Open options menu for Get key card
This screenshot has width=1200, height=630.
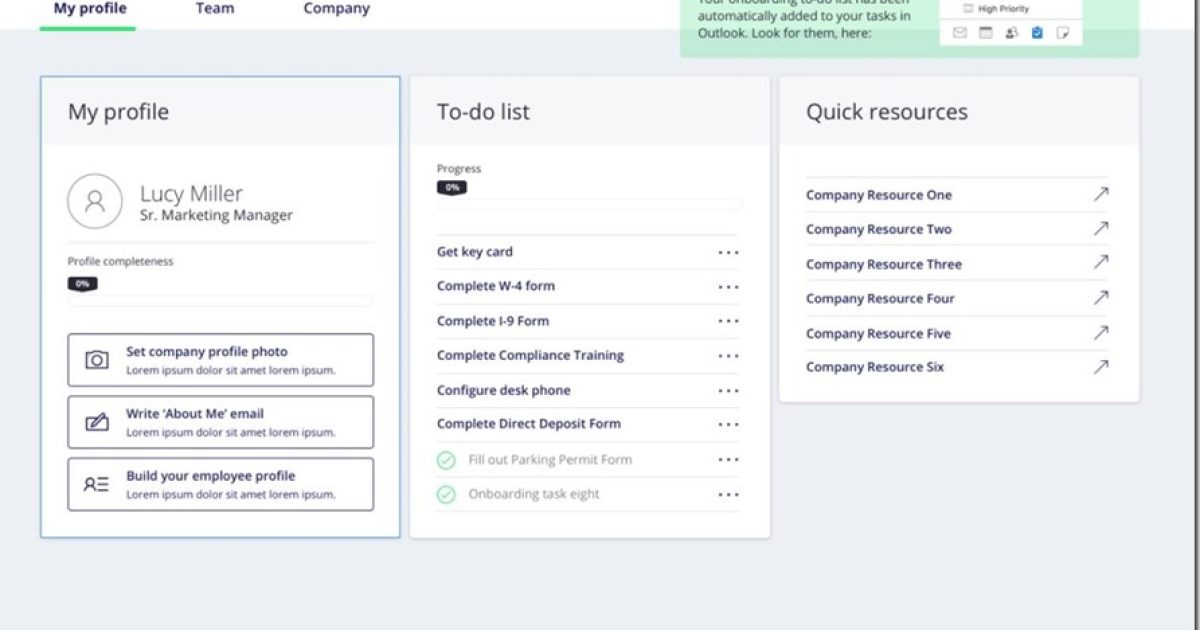pyautogui.click(x=728, y=252)
